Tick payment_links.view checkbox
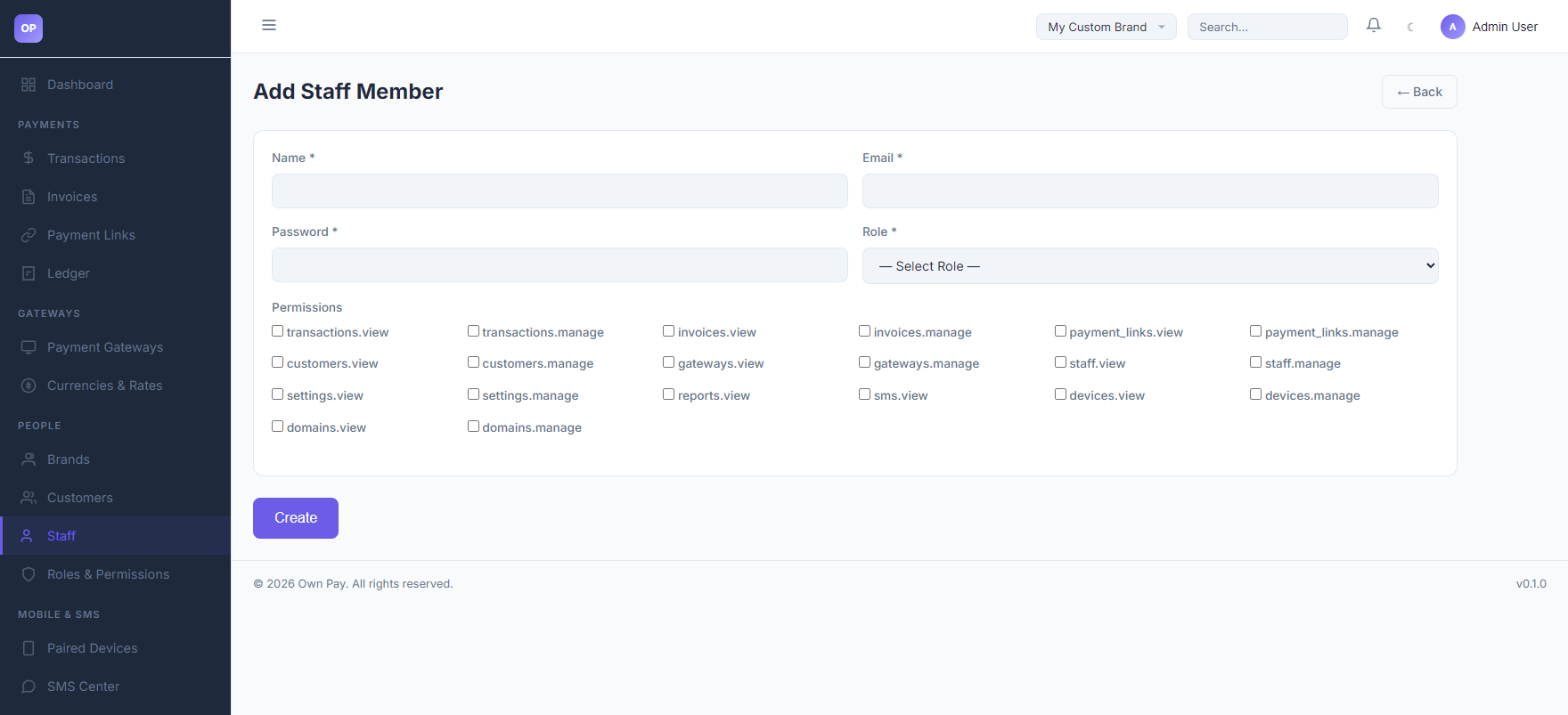 coord(1061,331)
